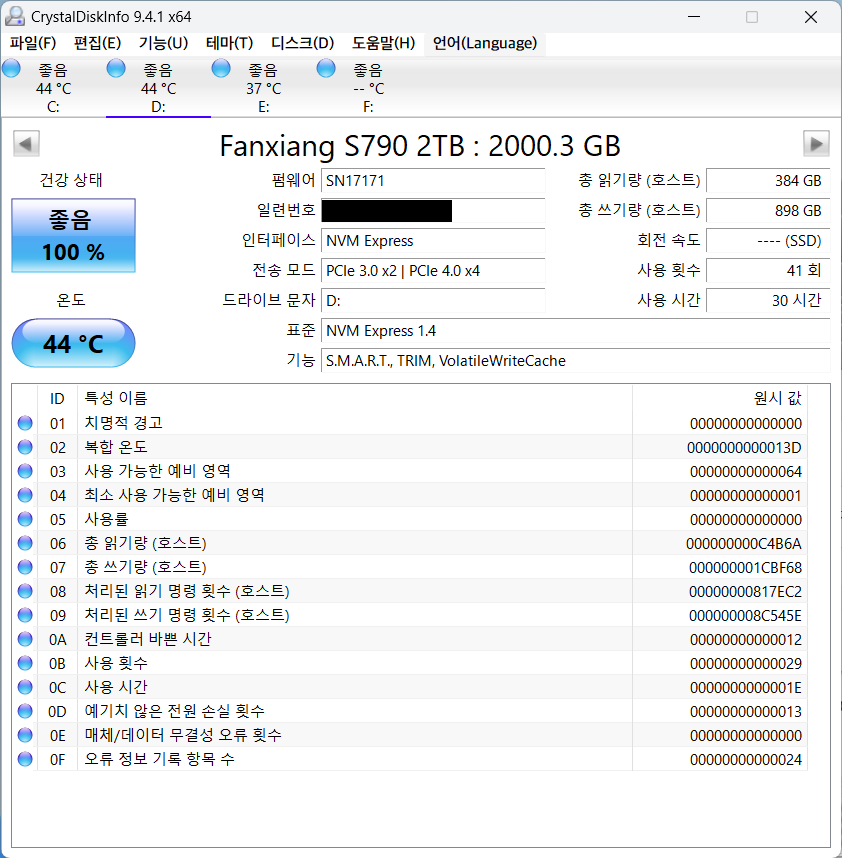This screenshot has width=842, height=858.
Task: Click status orb for drive F:
Action: (x=326, y=69)
